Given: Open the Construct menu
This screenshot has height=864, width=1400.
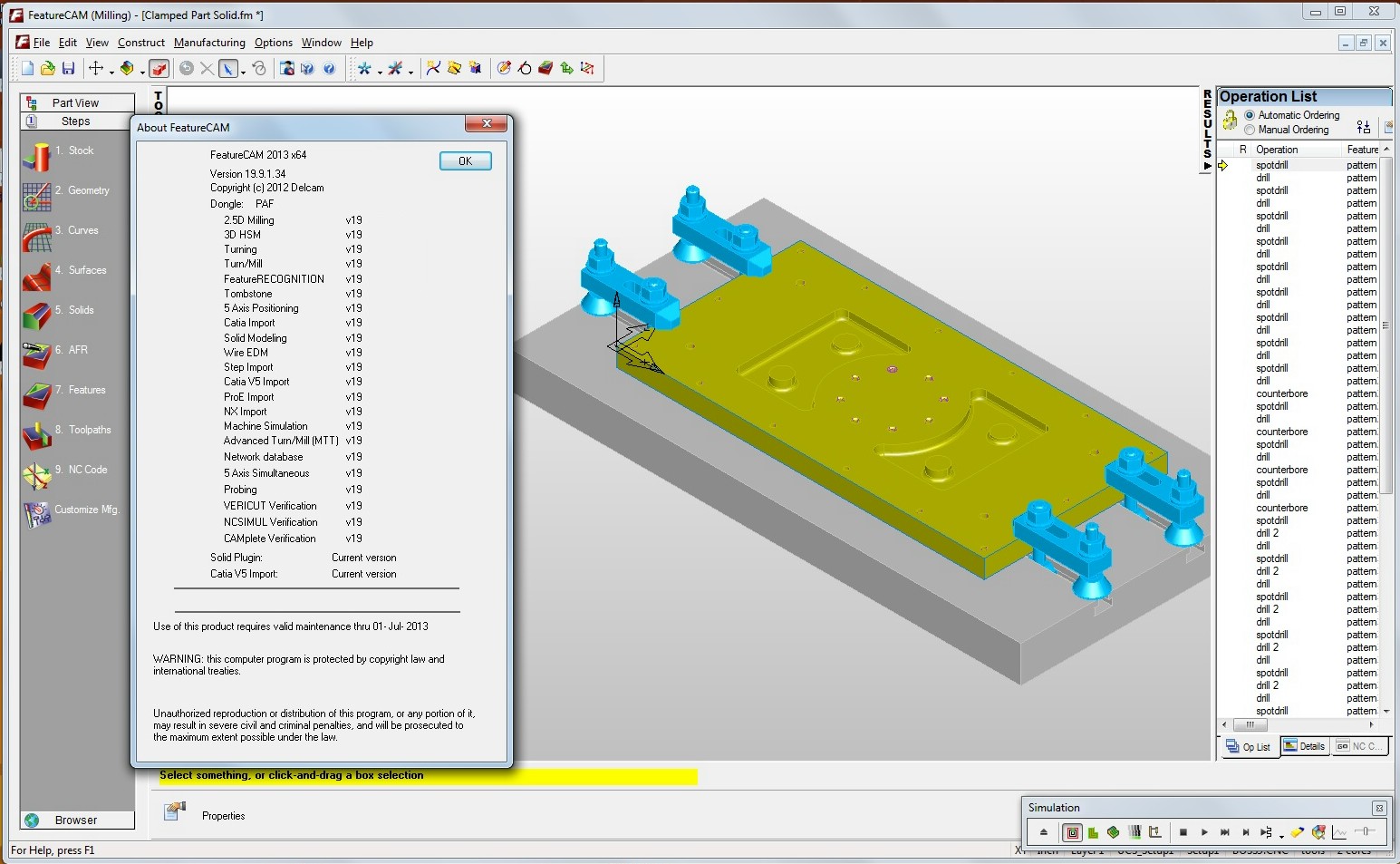Looking at the screenshot, I should coord(141,43).
